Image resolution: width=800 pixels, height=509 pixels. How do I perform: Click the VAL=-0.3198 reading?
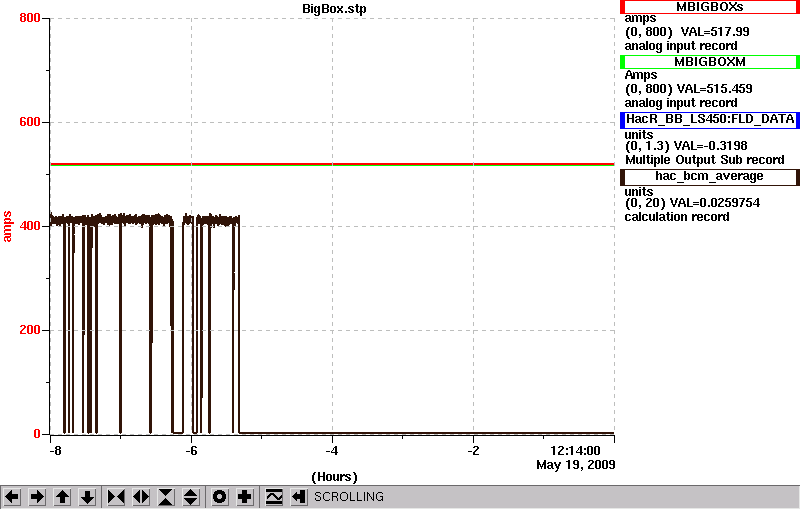tap(710, 146)
